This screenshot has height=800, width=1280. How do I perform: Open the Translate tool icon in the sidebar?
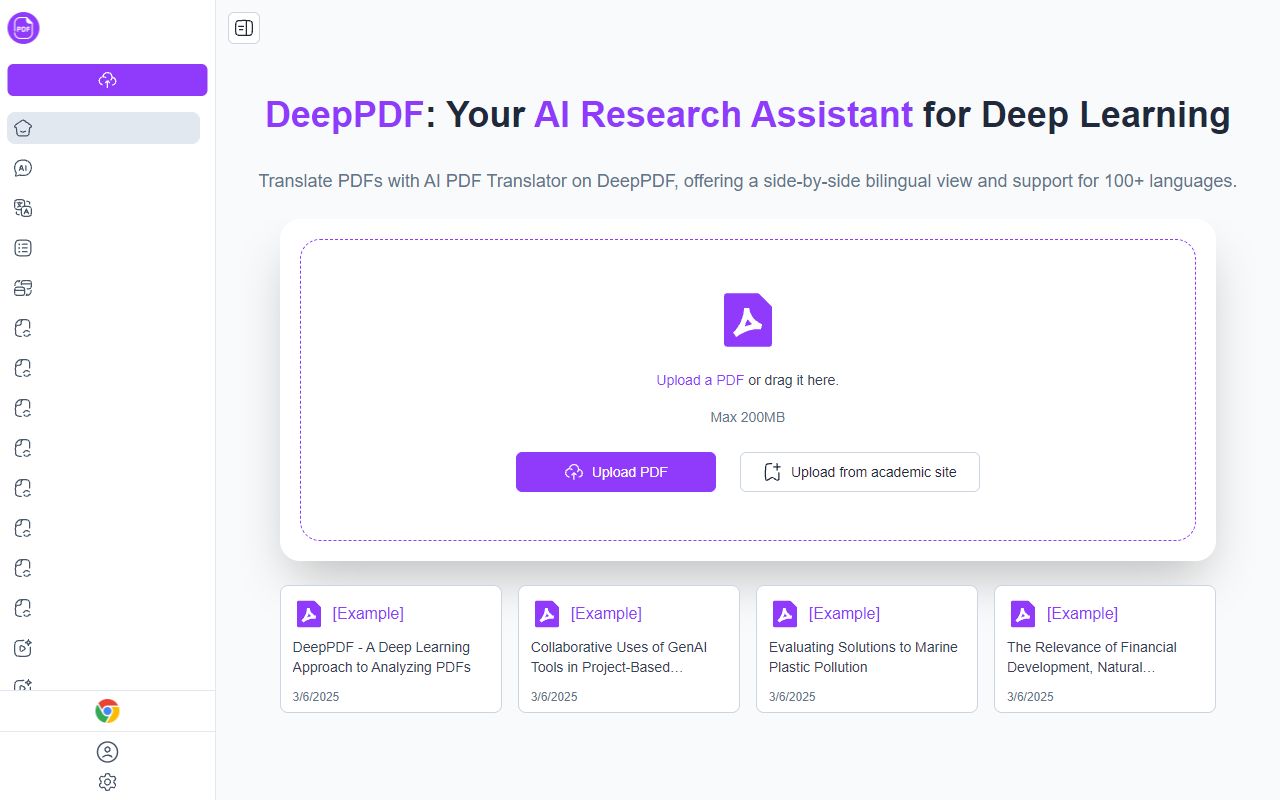tap(22, 207)
